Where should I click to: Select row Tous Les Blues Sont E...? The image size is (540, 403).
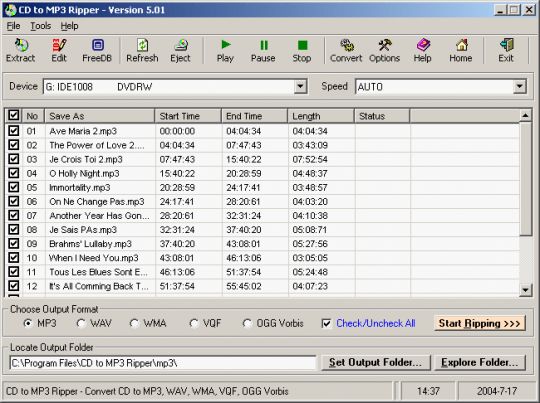(262, 272)
